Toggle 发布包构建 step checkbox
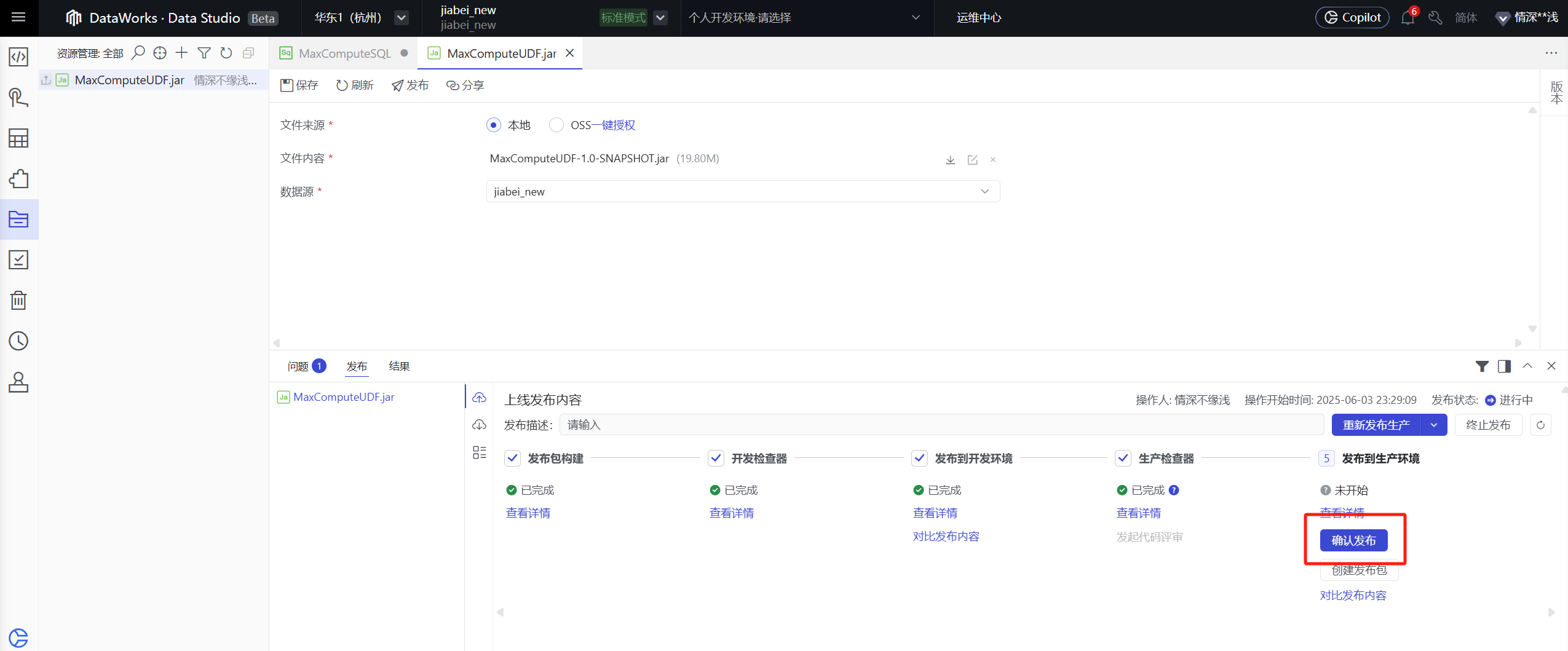1568x651 pixels. tap(513, 459)
